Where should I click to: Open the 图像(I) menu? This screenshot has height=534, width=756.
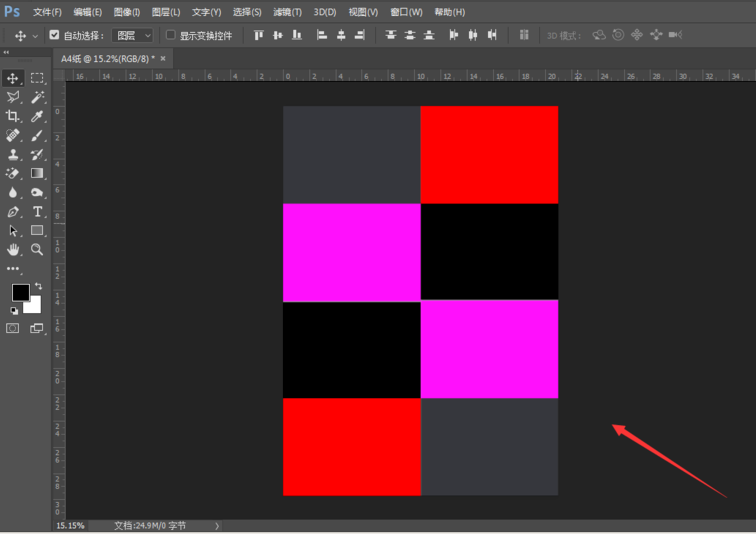pyautogui.click(x=127, y=12)
